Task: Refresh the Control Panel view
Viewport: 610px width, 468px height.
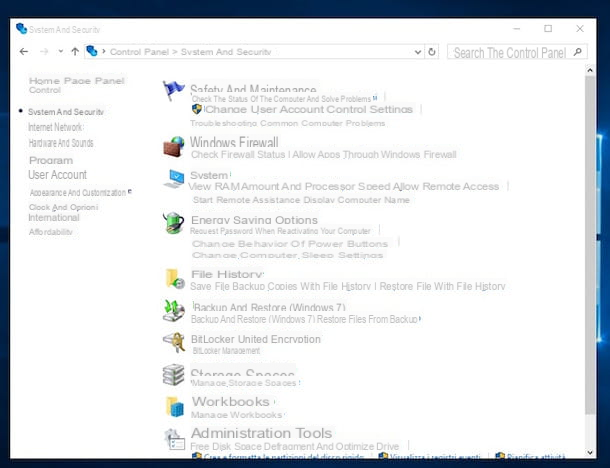Action: click(432, 52)
